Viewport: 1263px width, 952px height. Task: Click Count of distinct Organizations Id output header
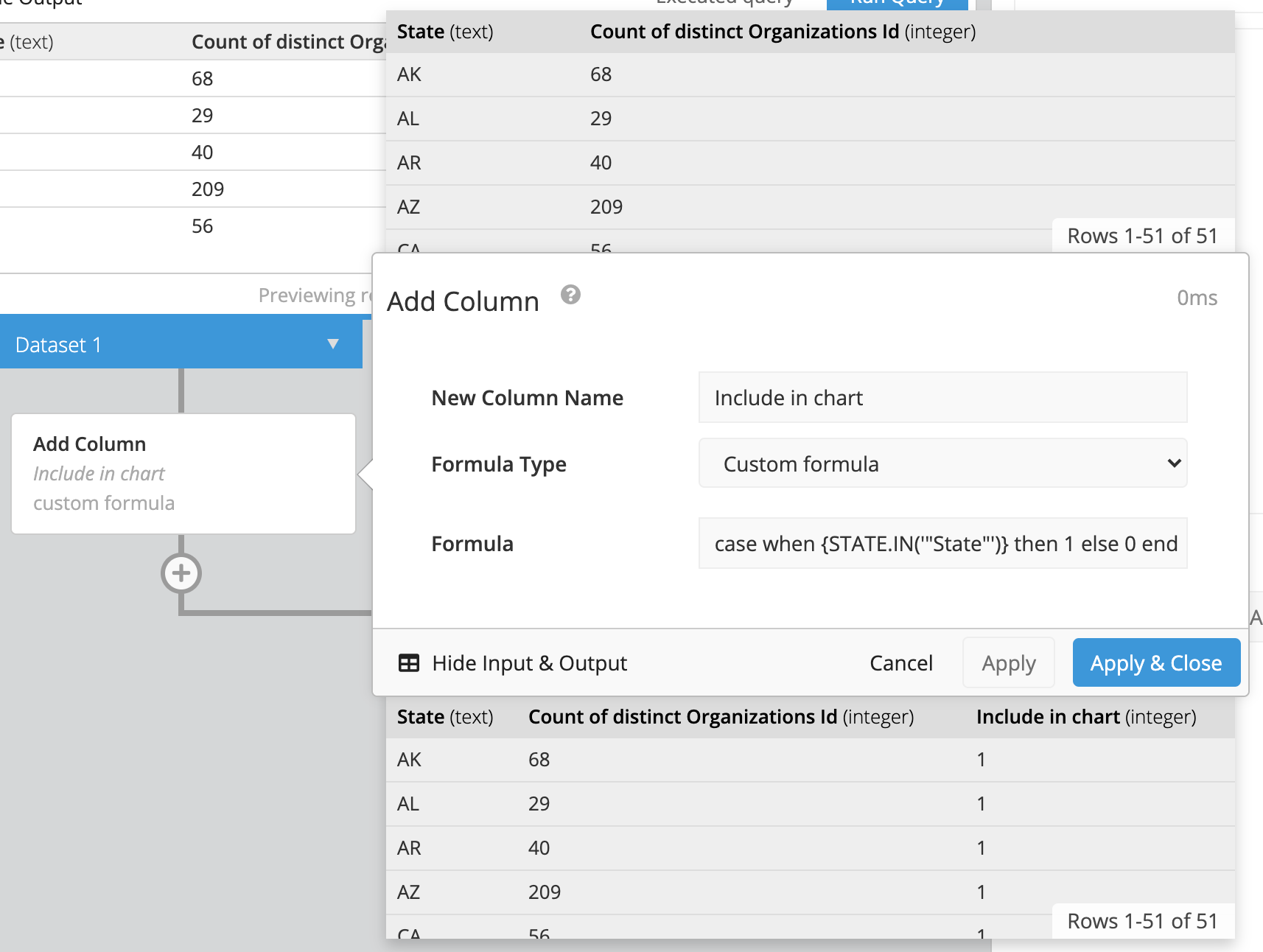(721, 717)
